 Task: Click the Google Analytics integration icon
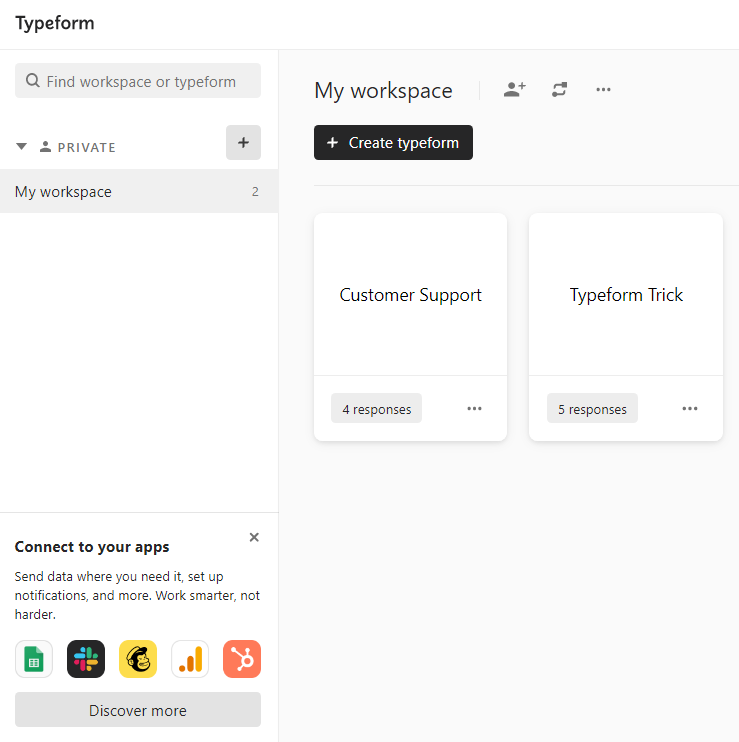click(190, 659)
